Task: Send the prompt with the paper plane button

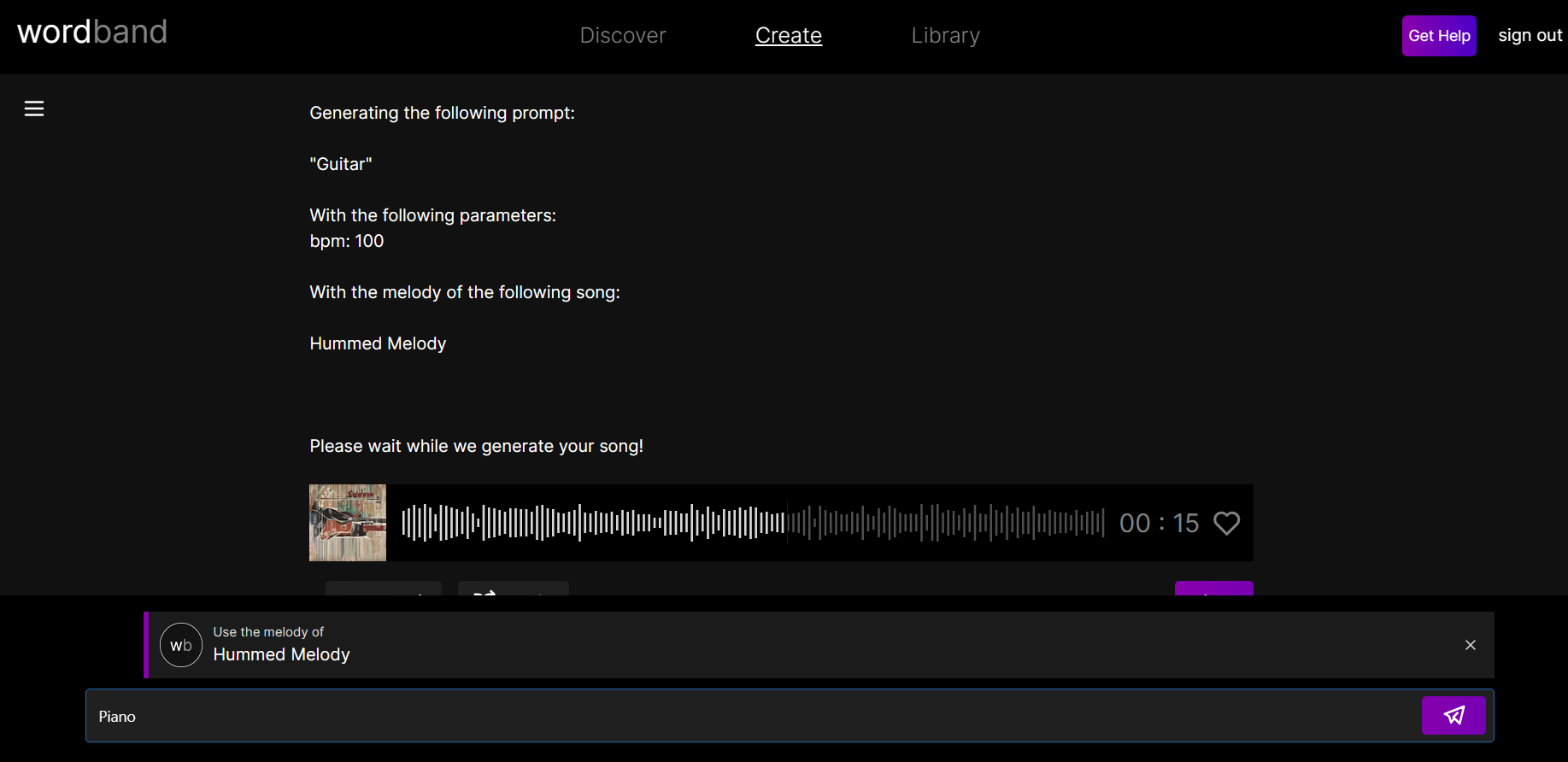Action: (x=1453, y=715)
